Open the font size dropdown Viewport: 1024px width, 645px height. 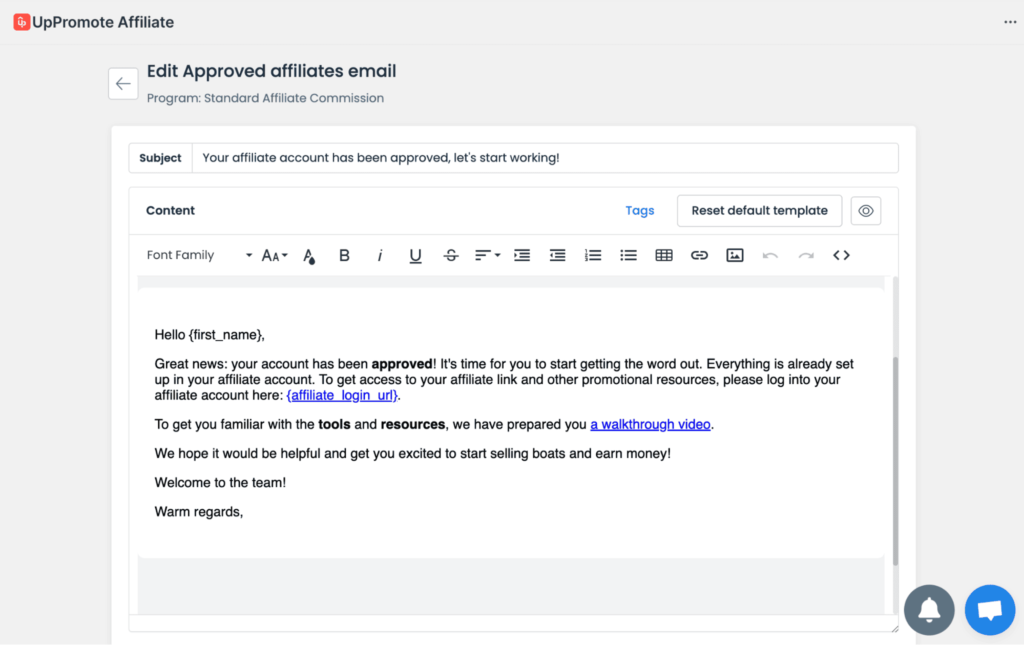click(274, 255)
